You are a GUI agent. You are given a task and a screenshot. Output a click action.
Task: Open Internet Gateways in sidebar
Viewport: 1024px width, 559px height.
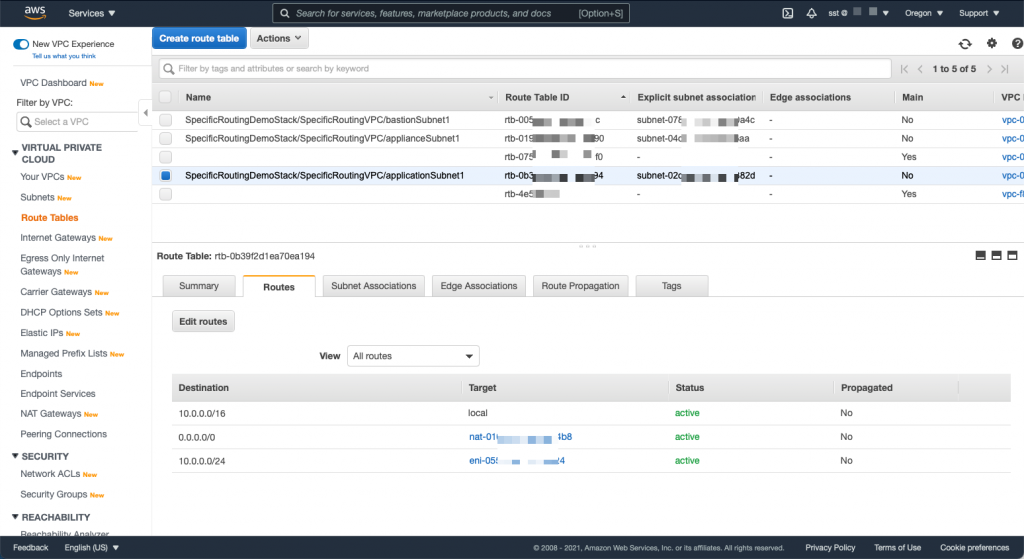point(58,238)
